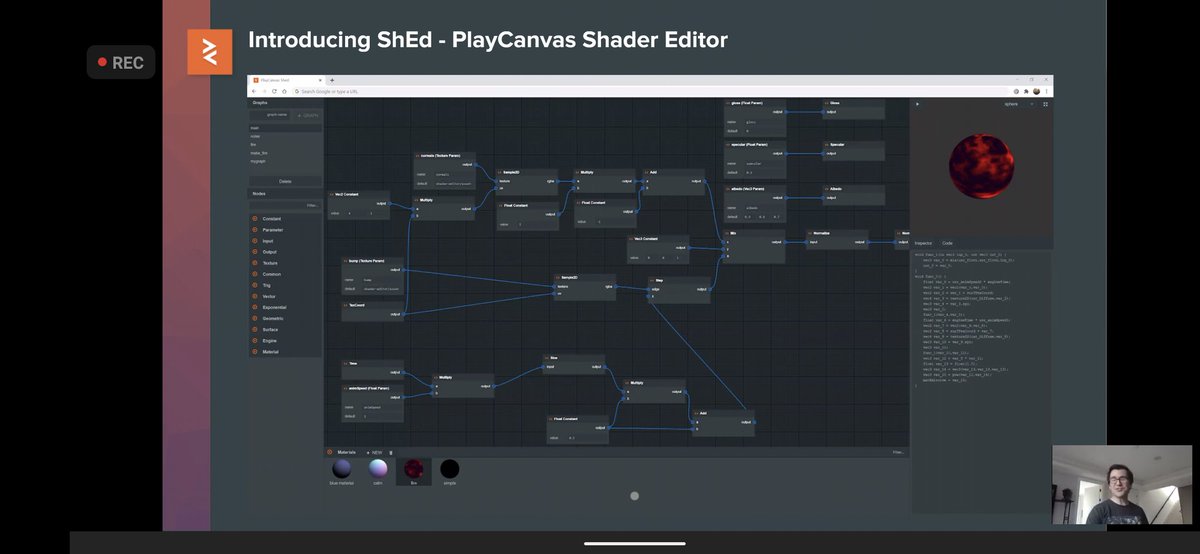This screenshot has height=554, width=1200.
Task: Click the bump (Texture Param) node header
Action: pyautogui.click(x=372, y=261)
